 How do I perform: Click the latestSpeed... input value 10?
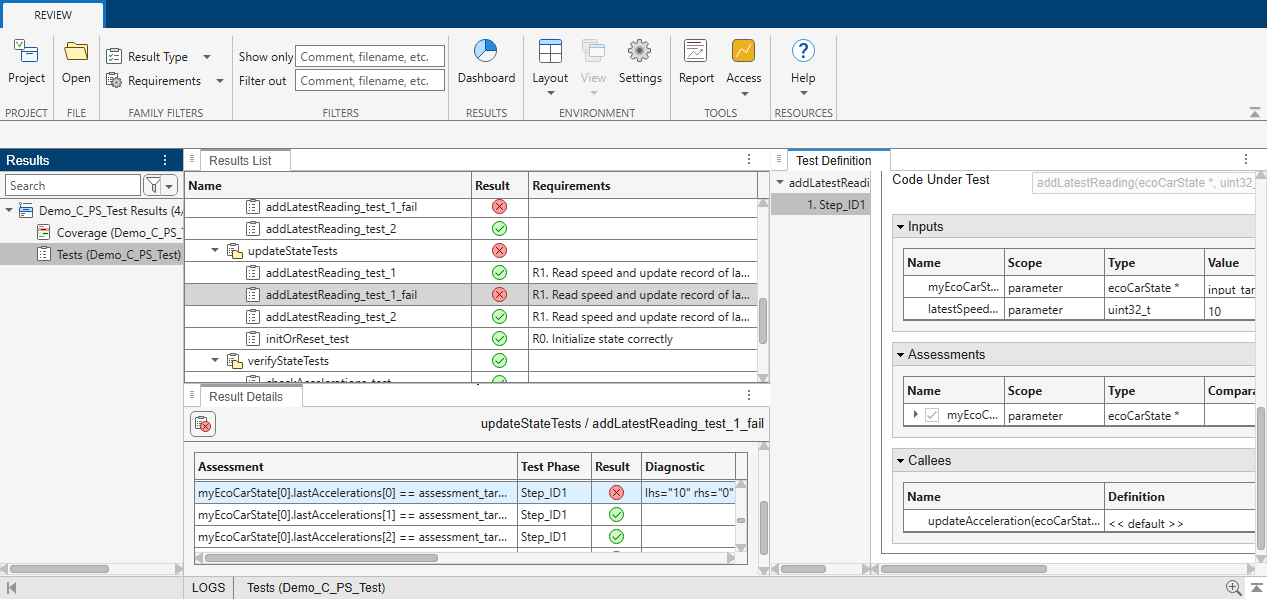point(1229,311)
